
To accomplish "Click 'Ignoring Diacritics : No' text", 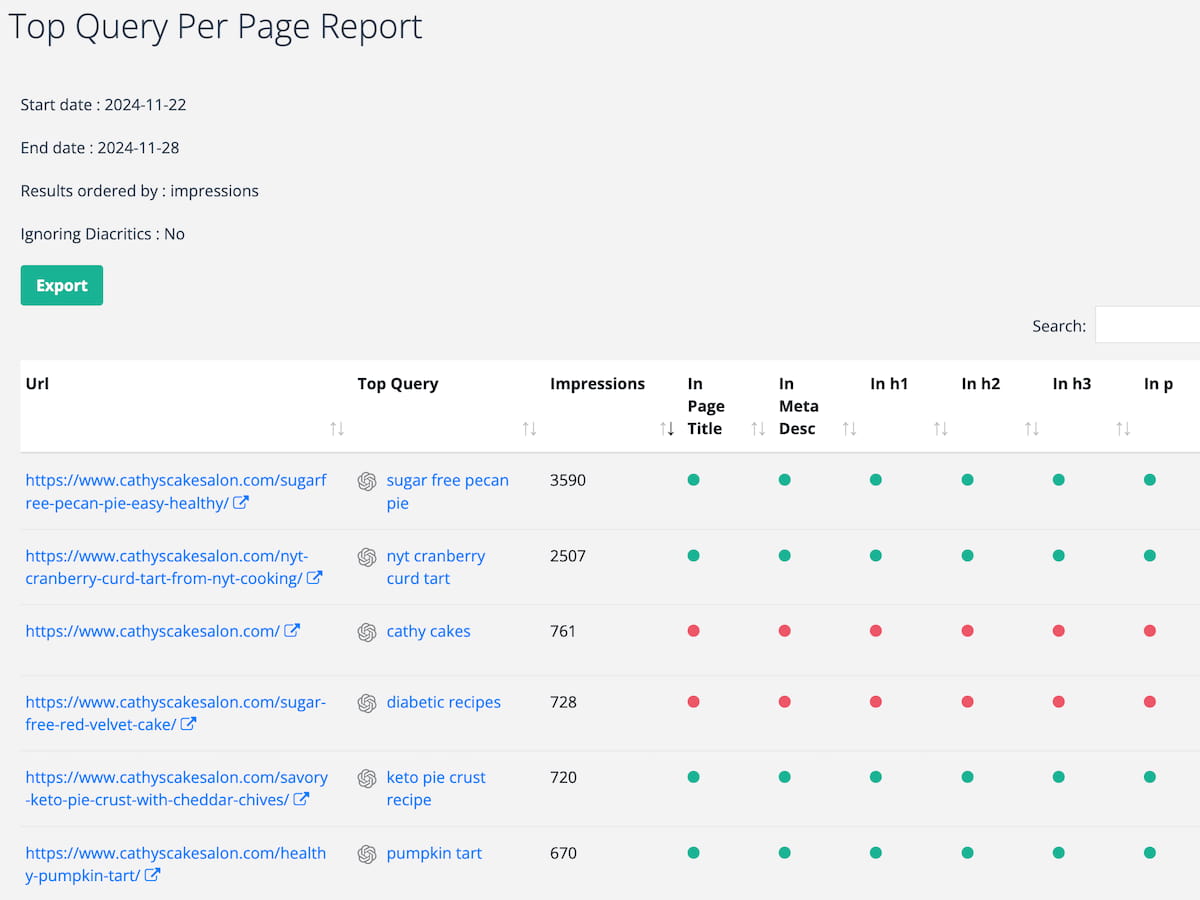I will pos(103,234).
